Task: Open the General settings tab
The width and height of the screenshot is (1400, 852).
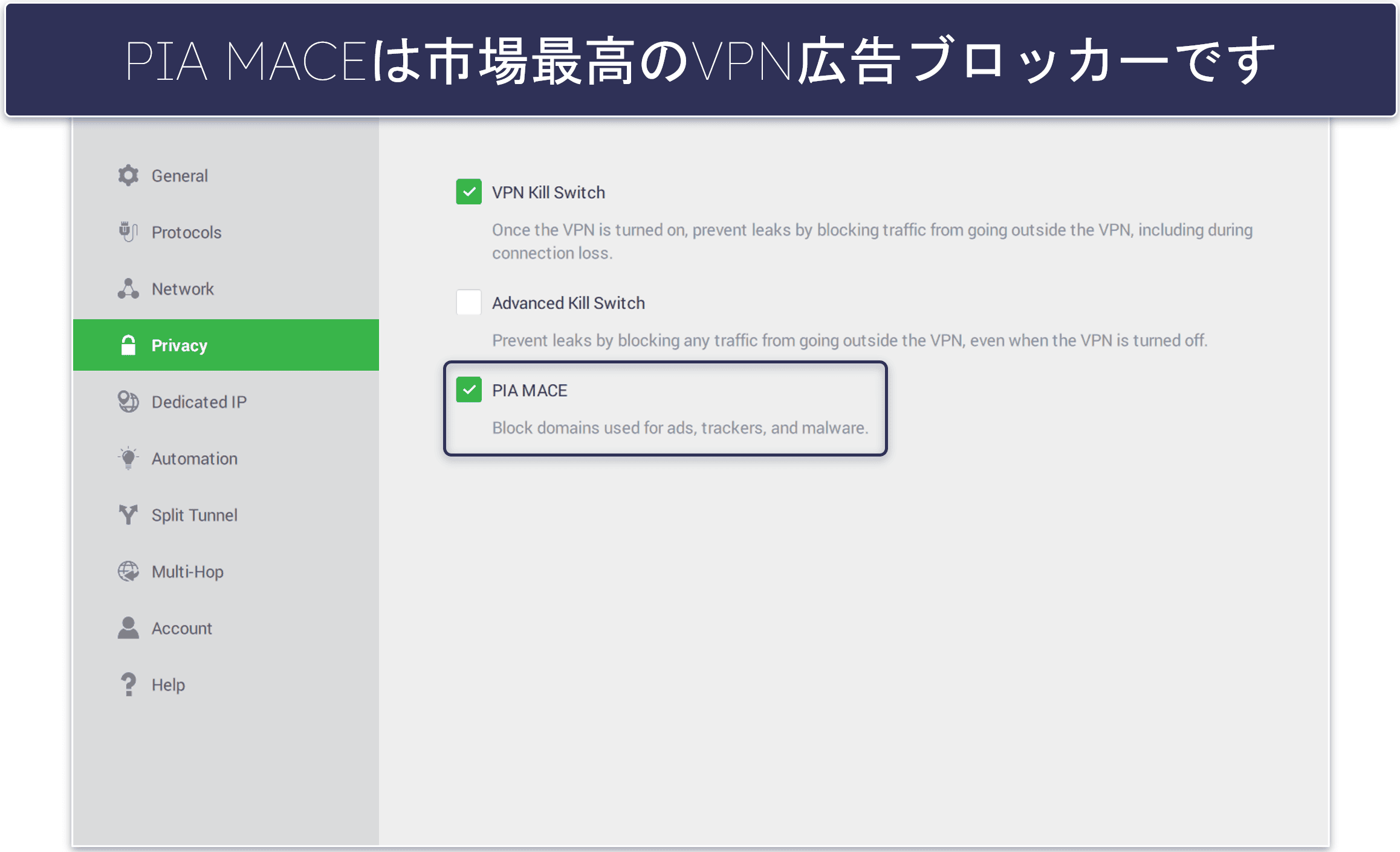Action: [x=225, y=175]
